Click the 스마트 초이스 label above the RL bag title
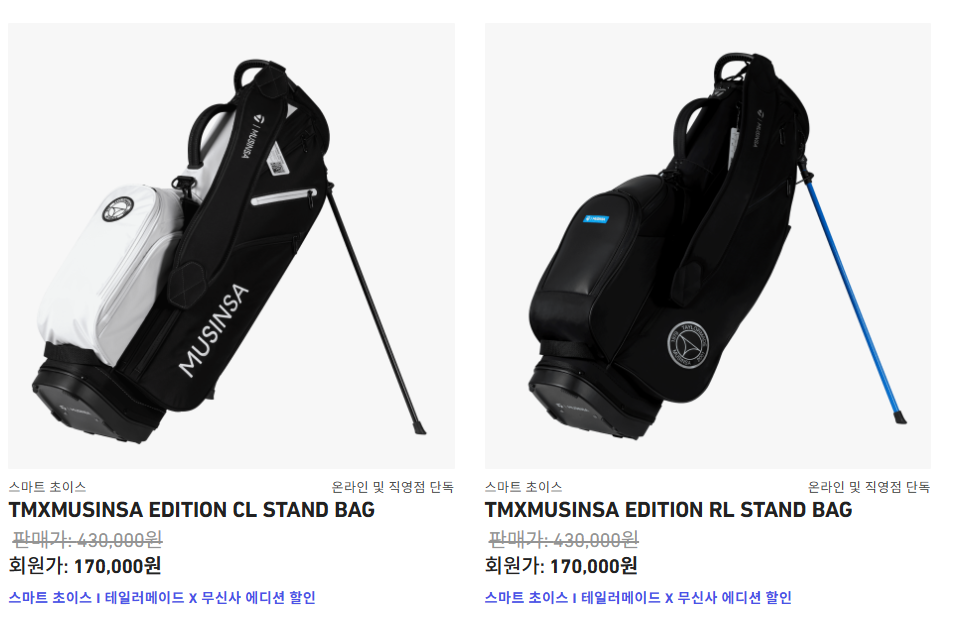The width and height of the screenshot is (955, 629). 524,487
